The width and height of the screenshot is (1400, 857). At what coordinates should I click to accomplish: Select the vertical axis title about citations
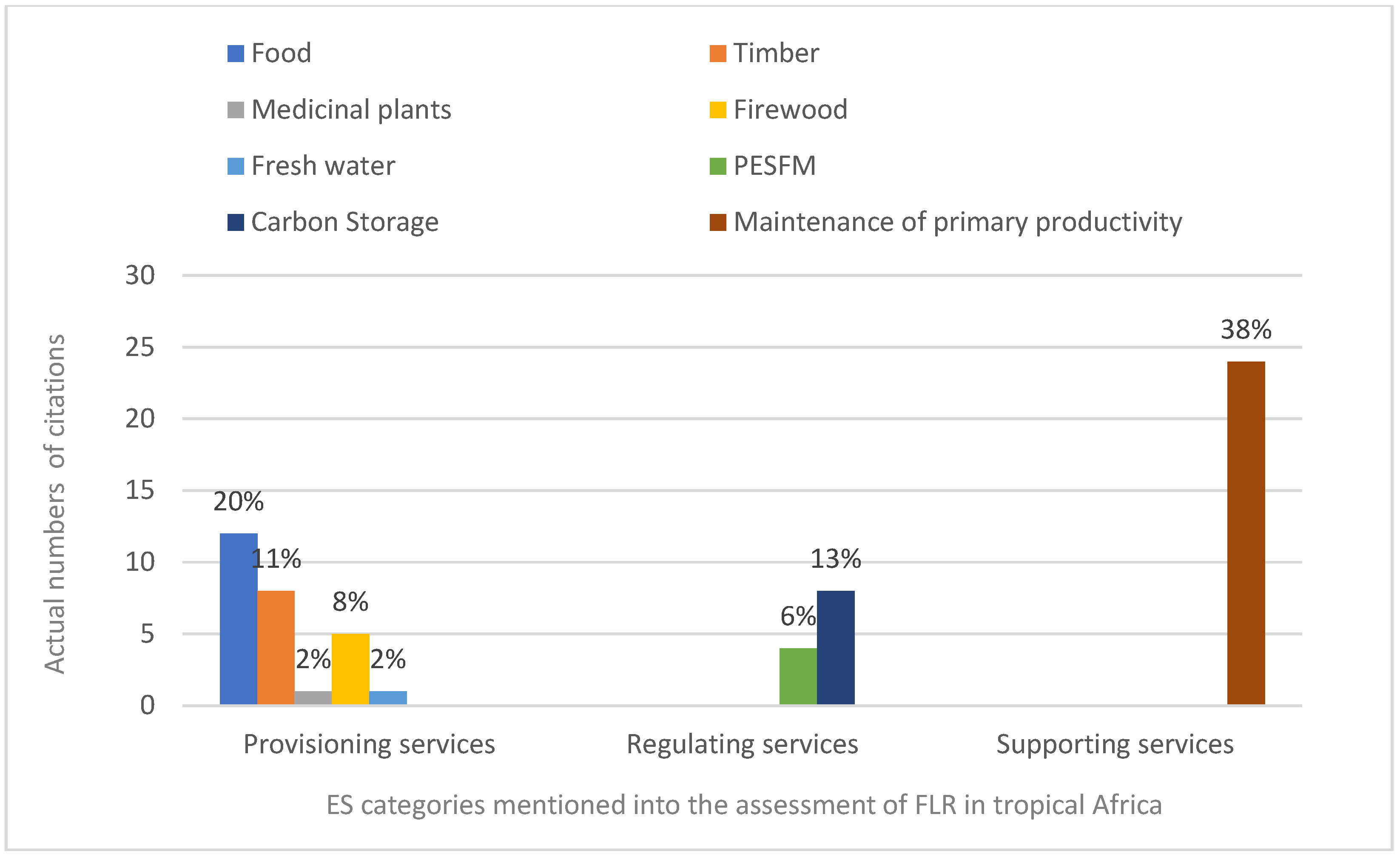55,504
